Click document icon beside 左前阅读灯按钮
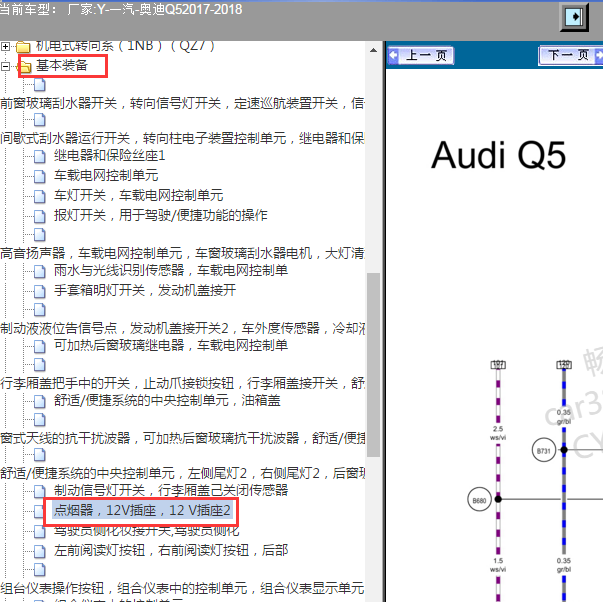Image resolution: width=603 pixels, height=602 pixels. 39,551
